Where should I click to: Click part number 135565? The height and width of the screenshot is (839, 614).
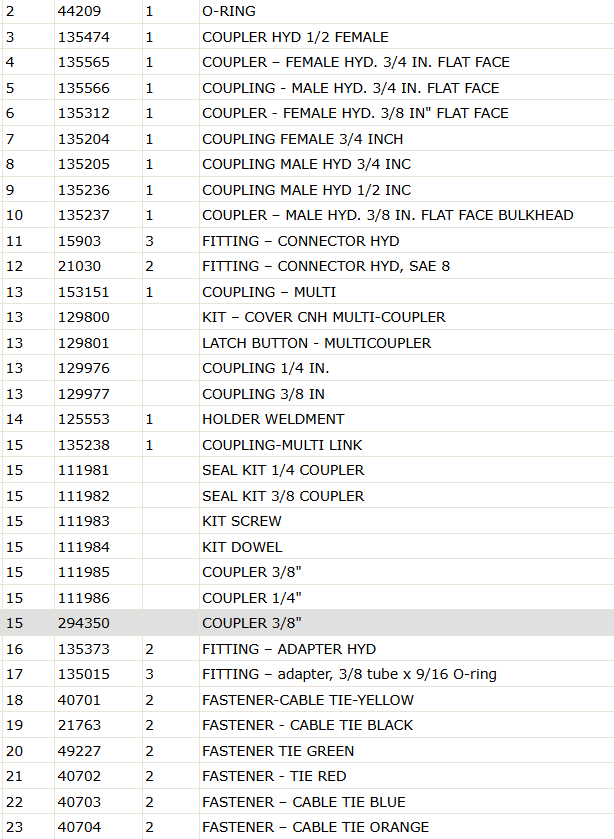point(84,62)
